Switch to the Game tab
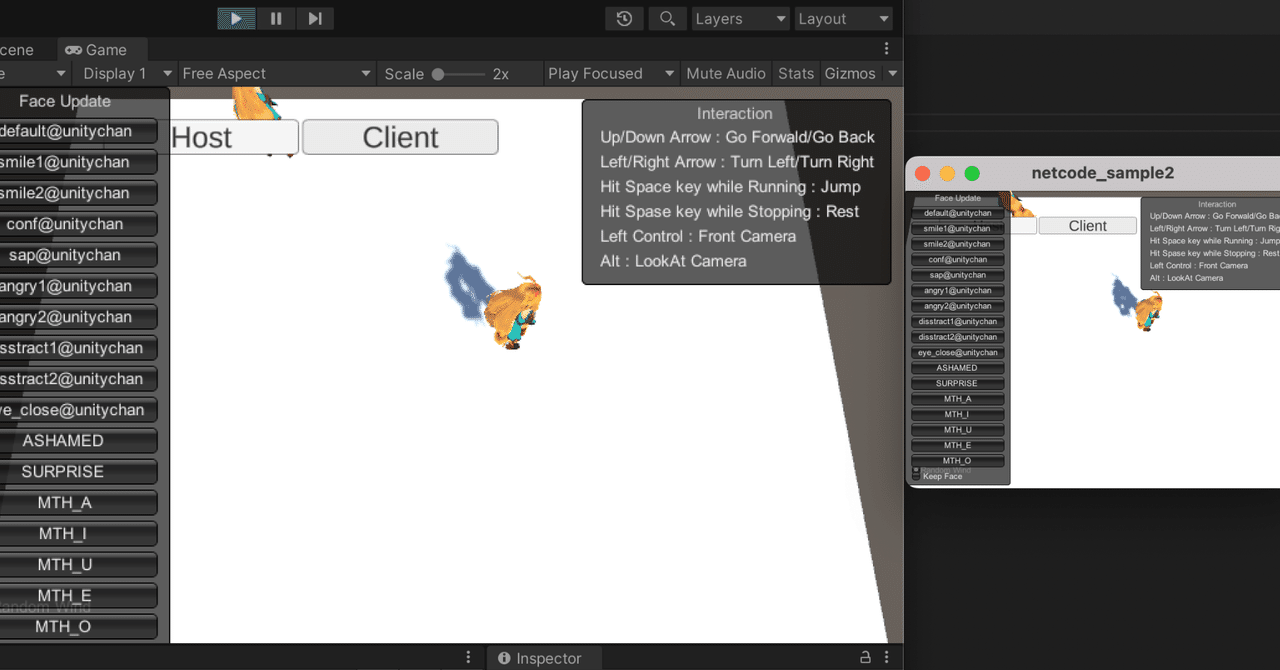1280x670 pixels. pyautogui.click(x=102, y=49)
